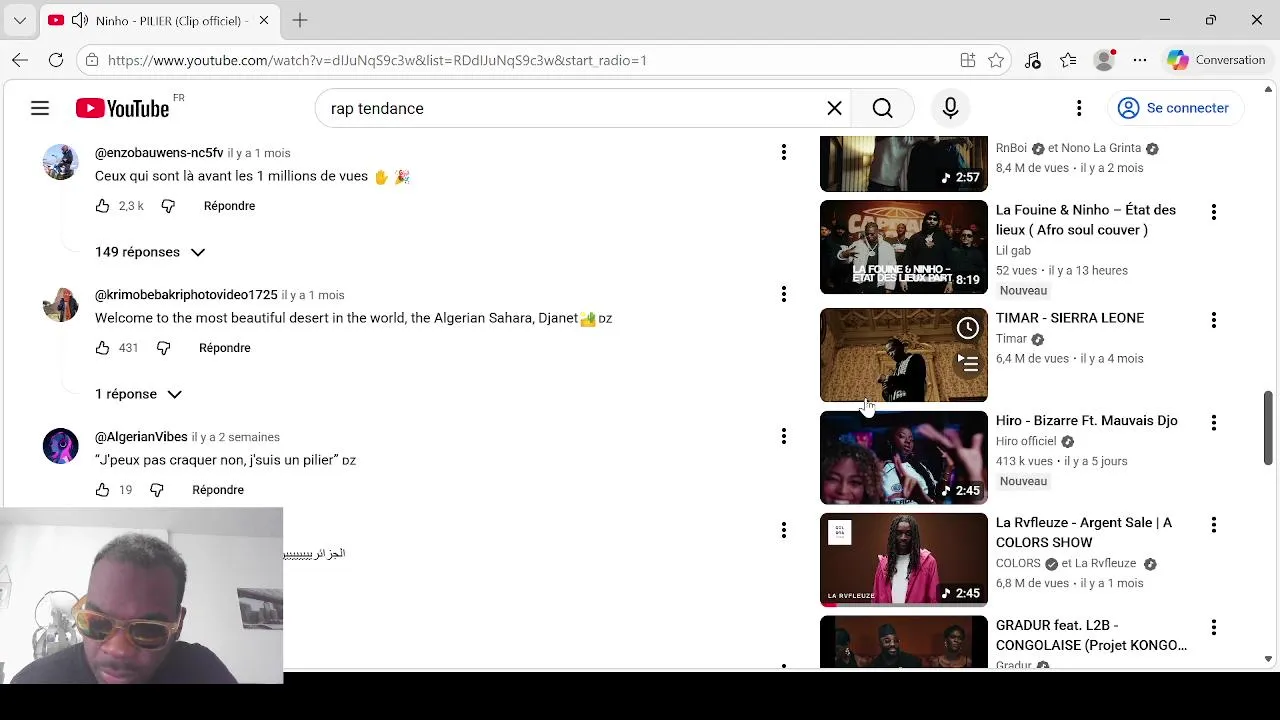The width and height of the screenshot is (1280, 720).
Task: Go to YouTube home via logo
Action: tap(122, 108)
